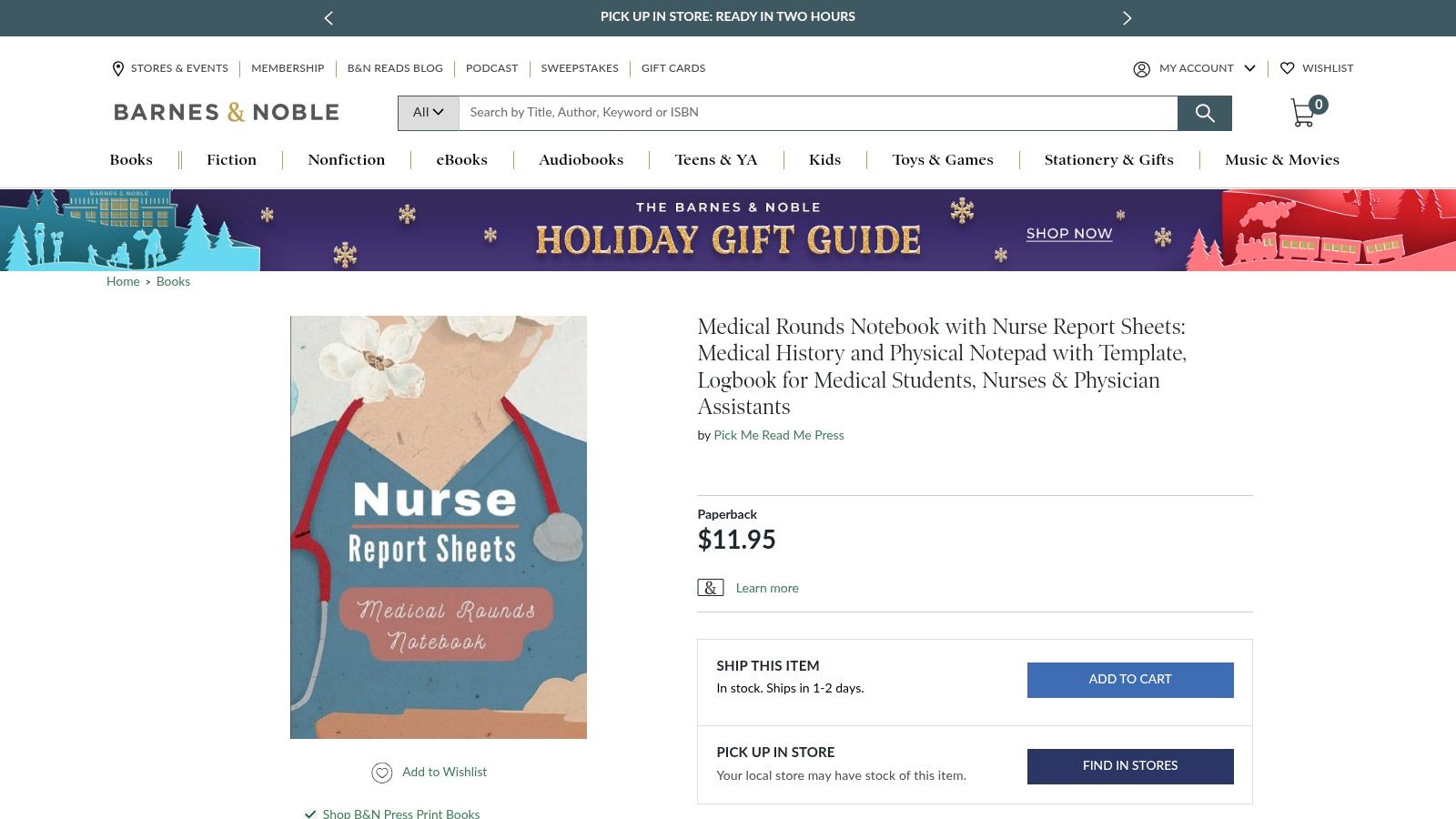Shop the Holiday Gift Guide via SHOP NOW
Image resolution: width=1456 pixels, height=819 pixels.
click(x=1068, y=234)
